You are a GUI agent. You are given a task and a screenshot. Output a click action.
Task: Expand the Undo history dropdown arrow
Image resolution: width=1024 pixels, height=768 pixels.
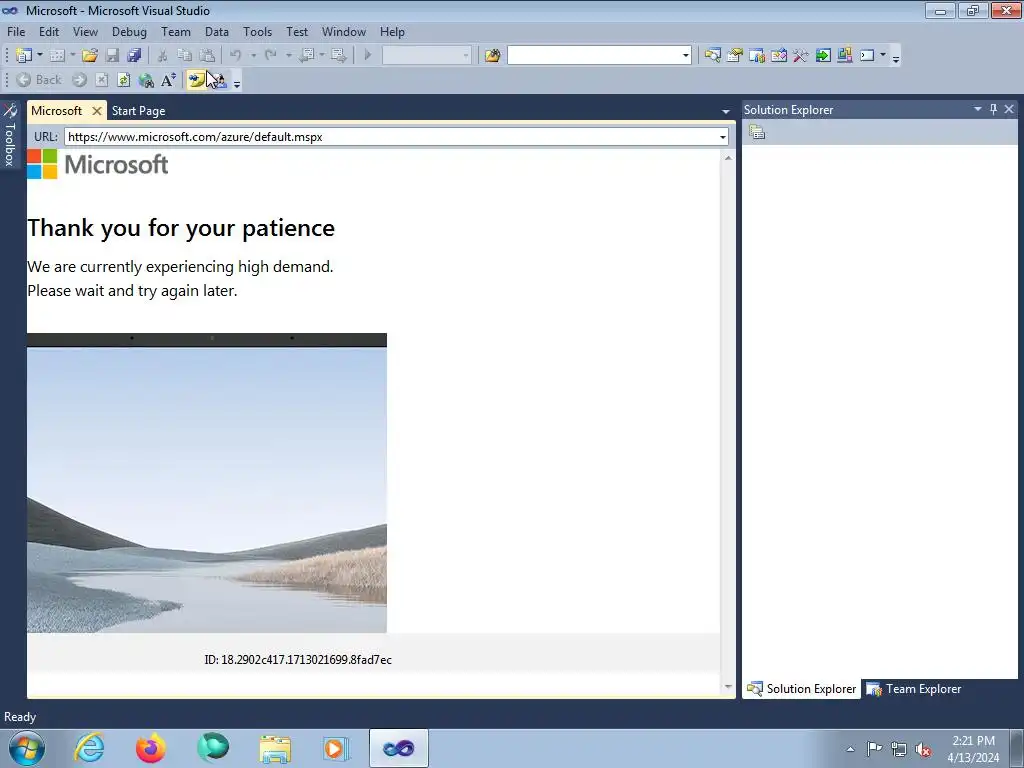(x=253, y=56)
